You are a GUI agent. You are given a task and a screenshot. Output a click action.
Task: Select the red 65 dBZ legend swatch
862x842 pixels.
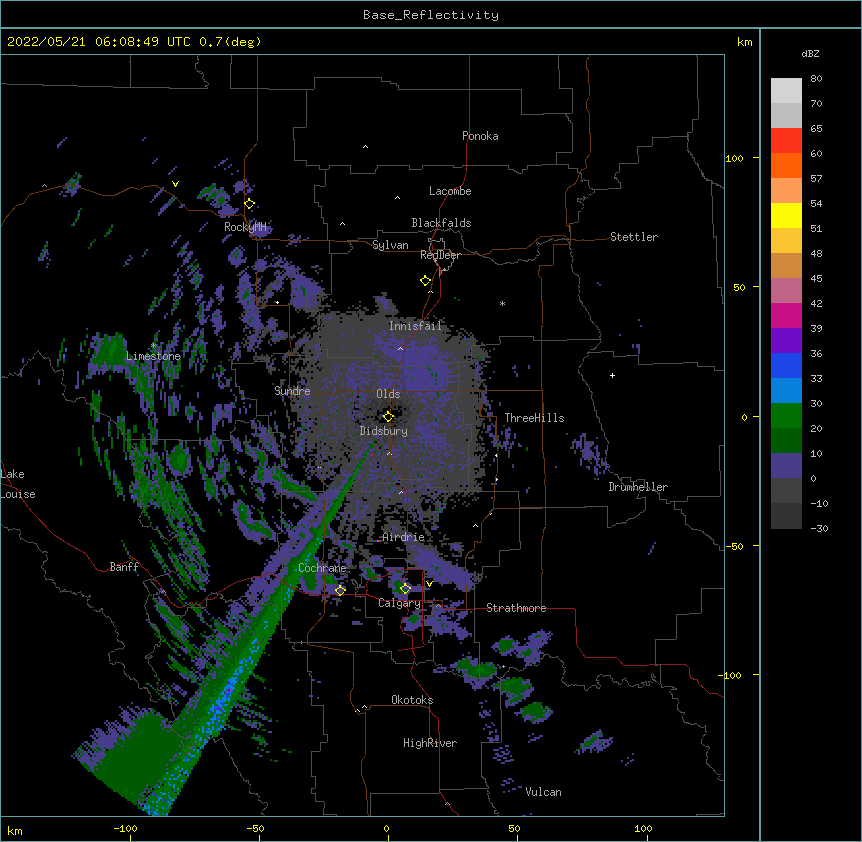coord(786,141)
